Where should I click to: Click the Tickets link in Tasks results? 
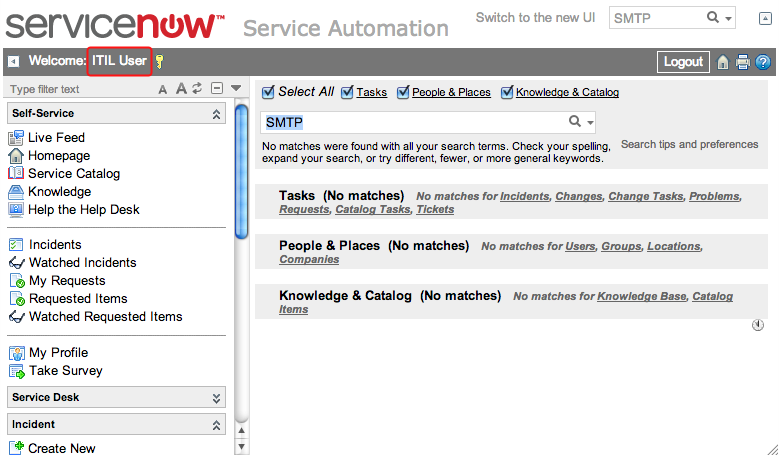click(435, 210)
